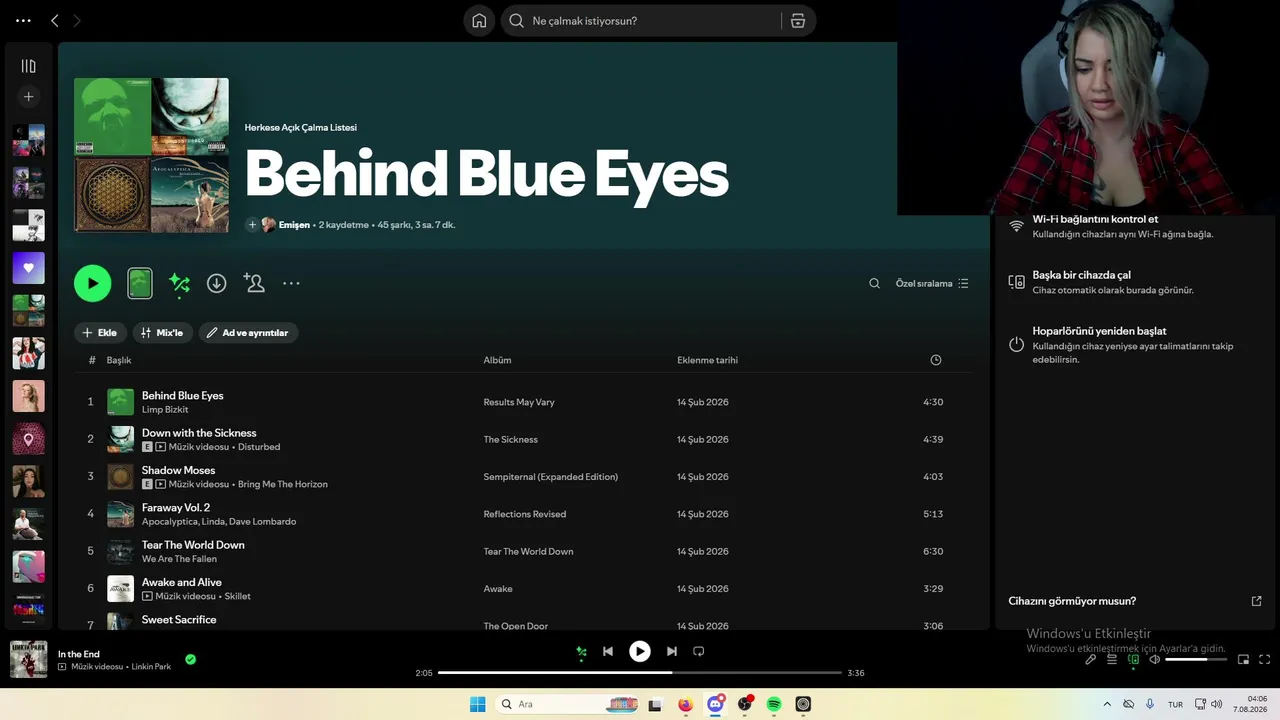This screenshot has height=720, width=1280.
Task: Sort by the 'Başlık' column header
Action: 119,360
